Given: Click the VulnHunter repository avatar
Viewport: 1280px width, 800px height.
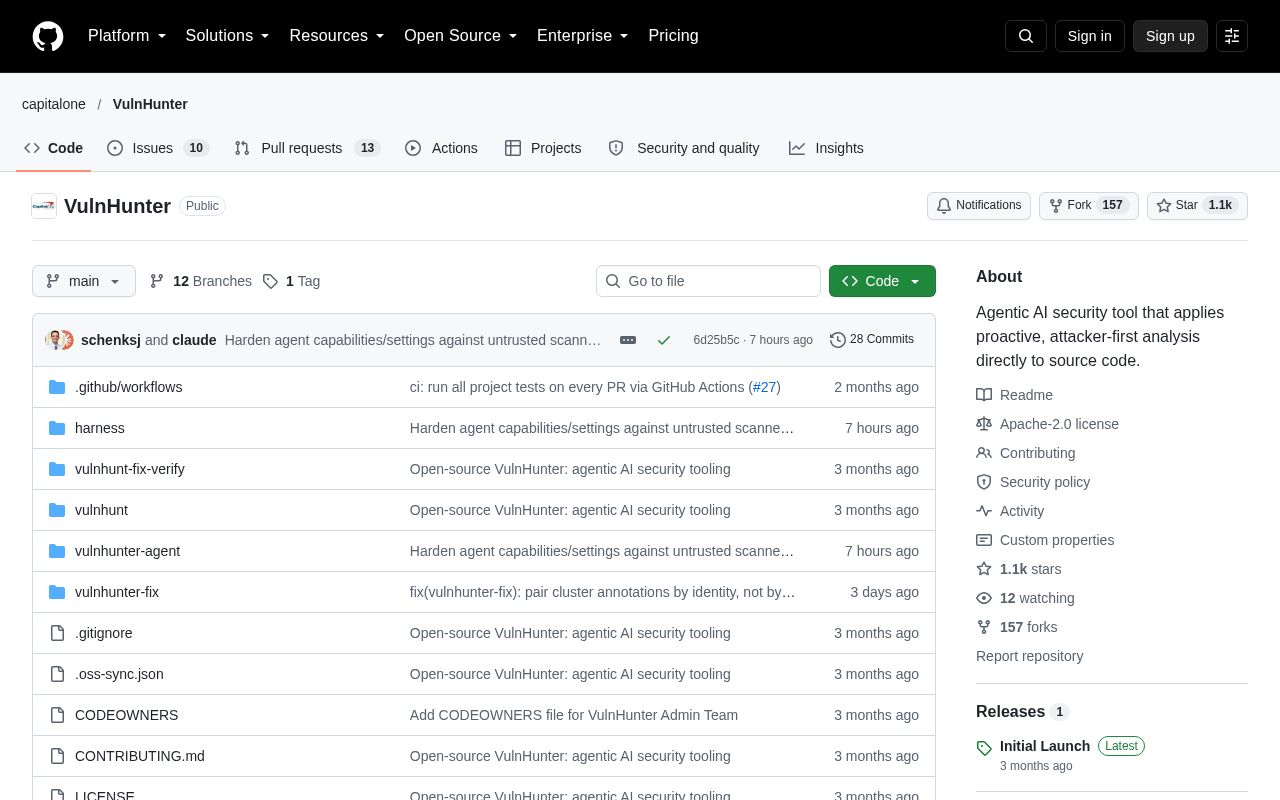Looking at the screenshot, I should 44,206.
